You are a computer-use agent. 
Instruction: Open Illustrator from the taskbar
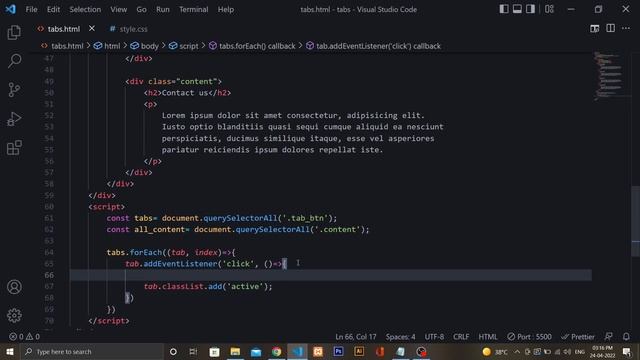[359, 351]
